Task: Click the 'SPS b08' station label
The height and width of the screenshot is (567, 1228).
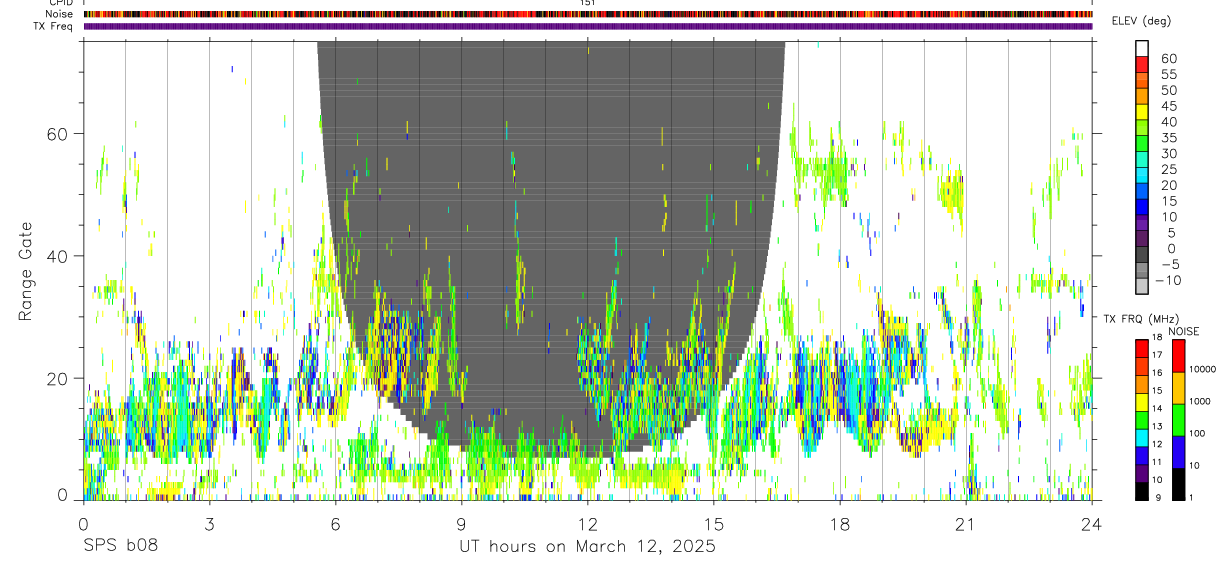Action: (x=120, y=546)
